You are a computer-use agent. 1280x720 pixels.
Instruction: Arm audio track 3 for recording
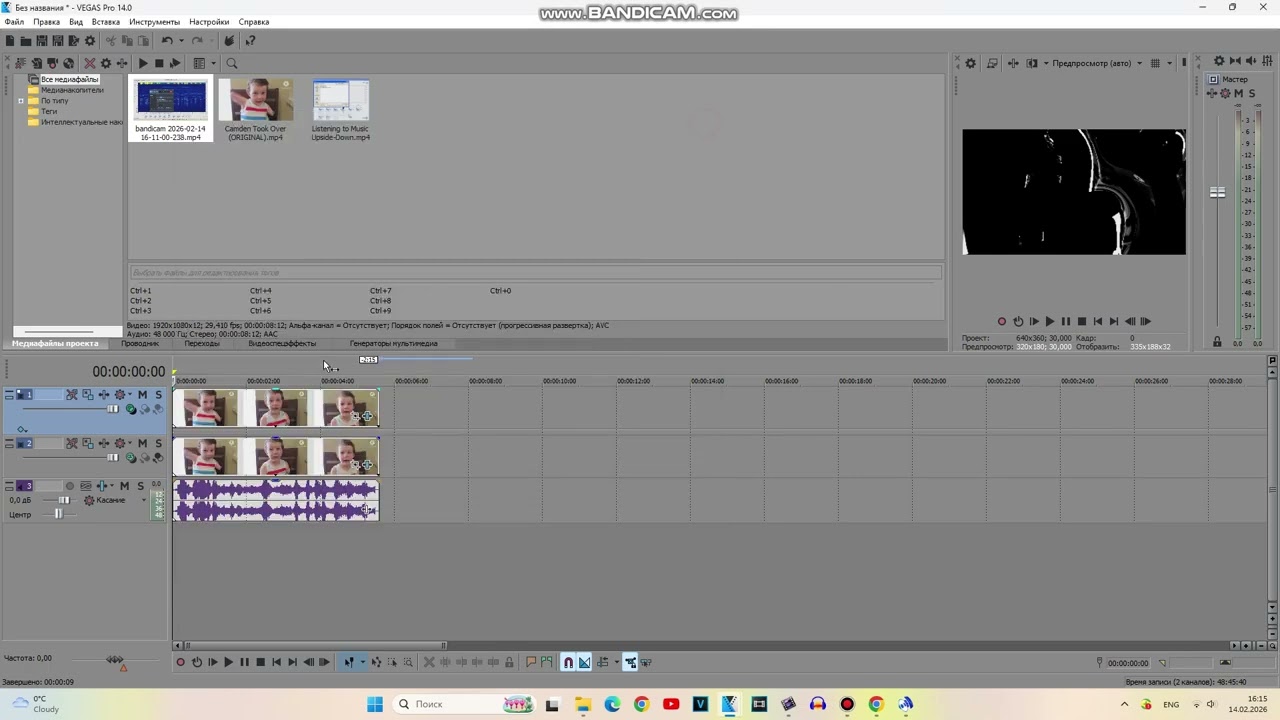(x=70, y=486)
